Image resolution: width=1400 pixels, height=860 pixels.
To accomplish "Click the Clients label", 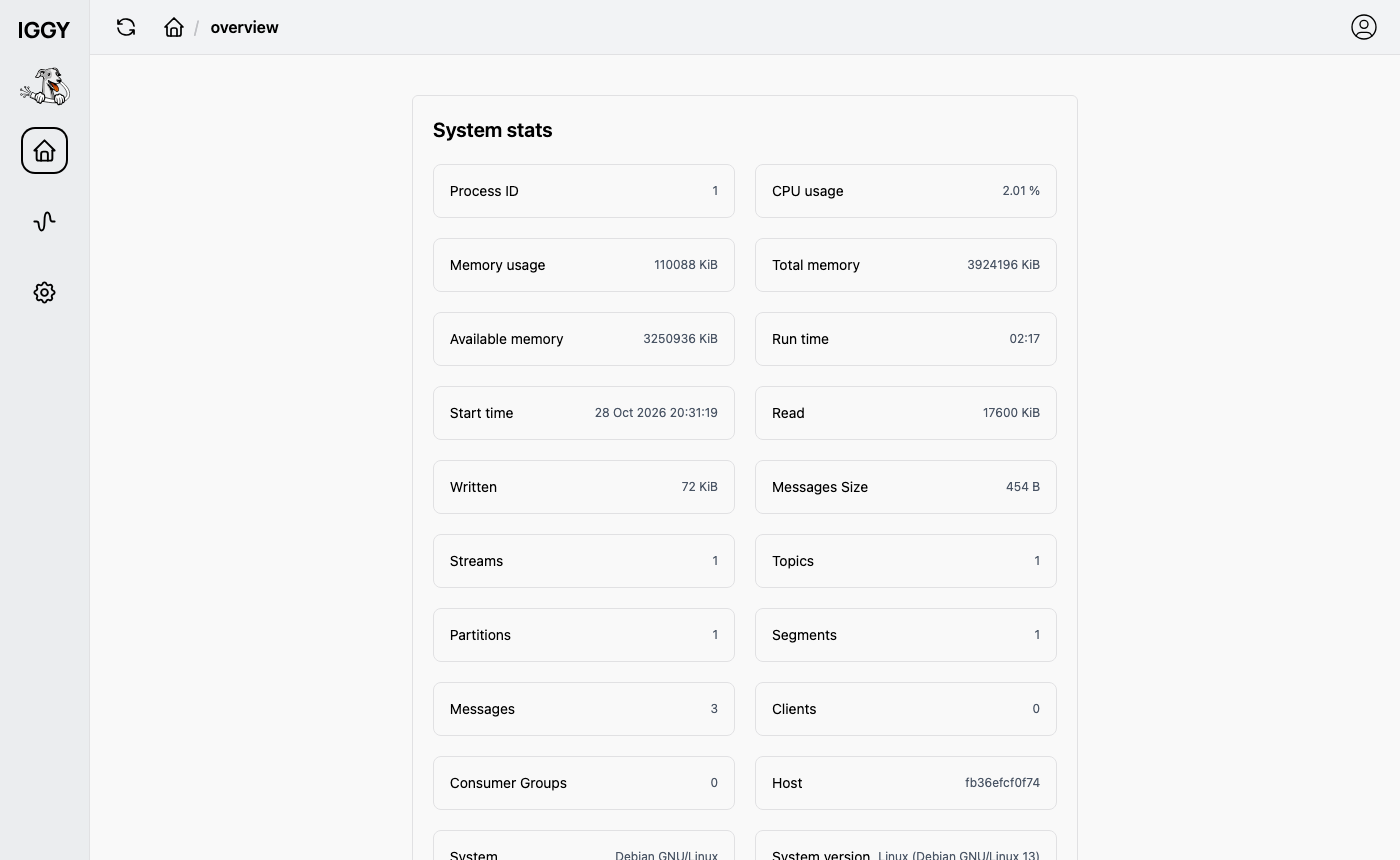I will 794,709.
